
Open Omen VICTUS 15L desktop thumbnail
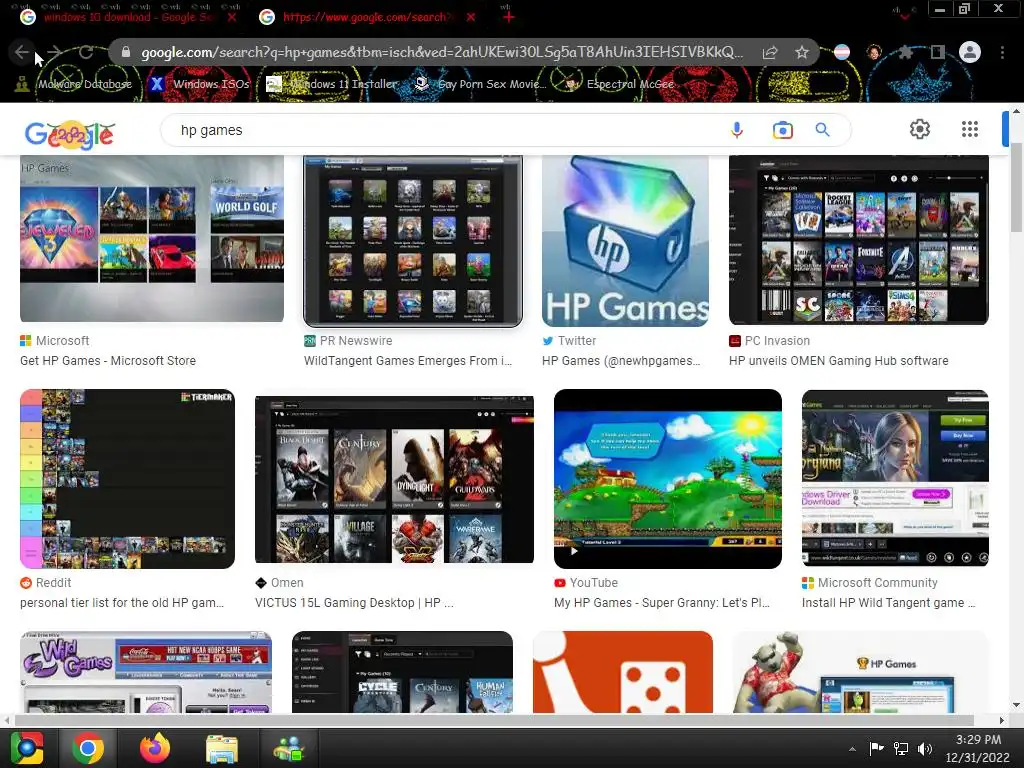tap(394, 479)
